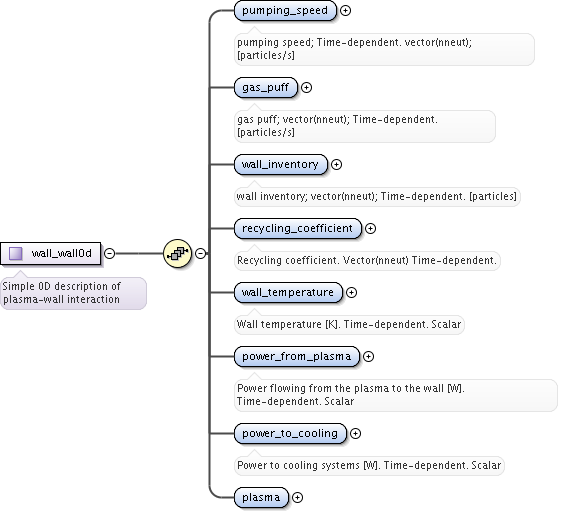Screen dimensions: 565x513
Task: Select the wall_wall0d type box
Action: coord(50,254)
